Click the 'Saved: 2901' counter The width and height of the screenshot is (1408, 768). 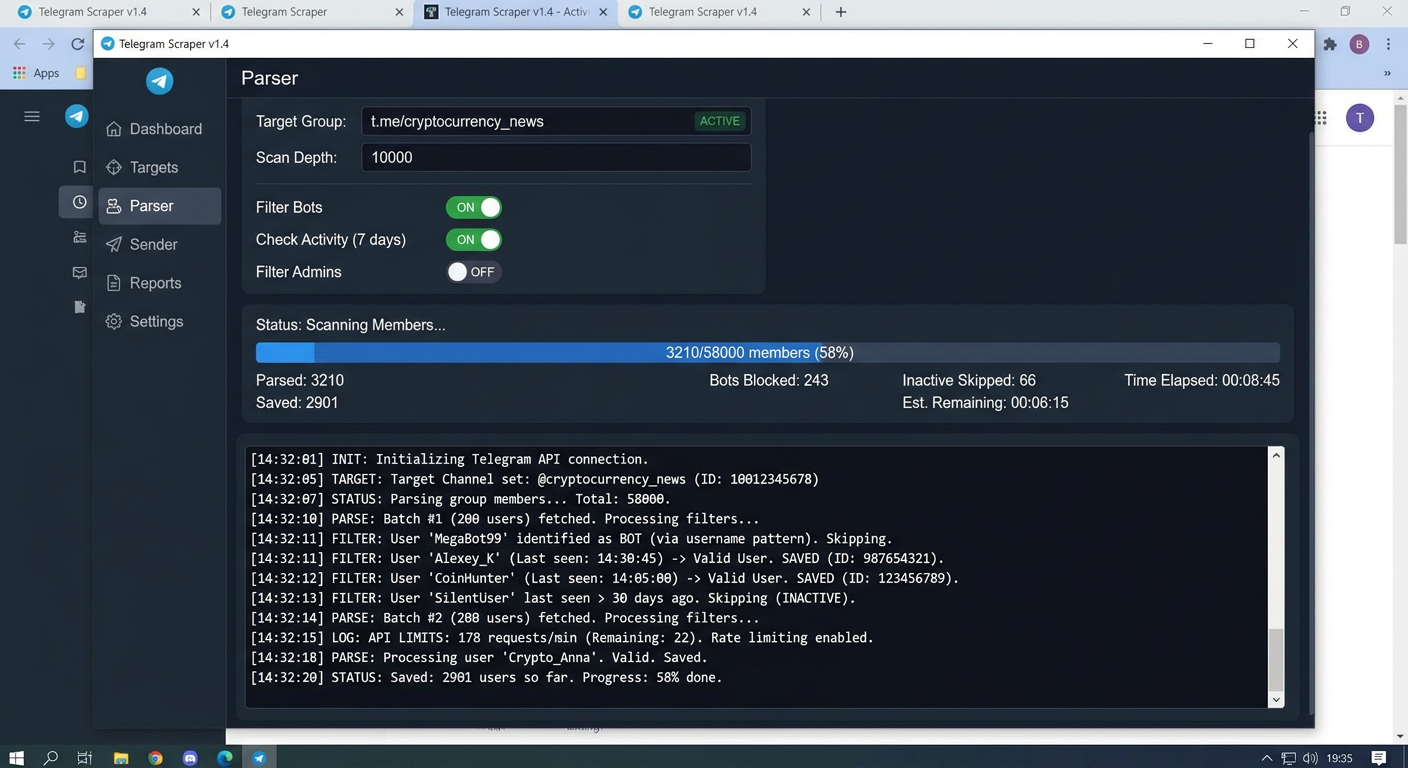coord(297,403)
